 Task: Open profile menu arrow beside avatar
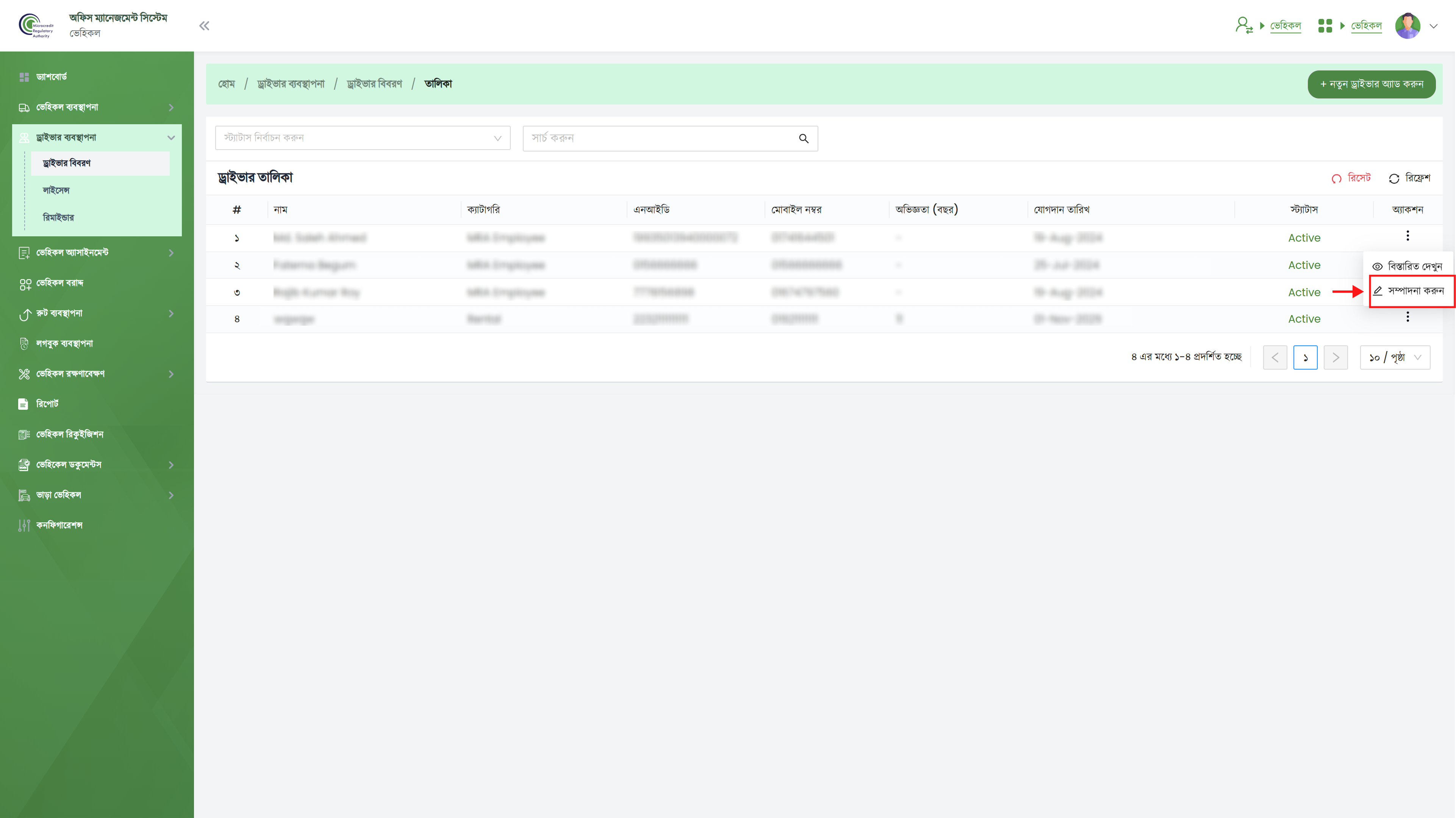coord(1433,26)
